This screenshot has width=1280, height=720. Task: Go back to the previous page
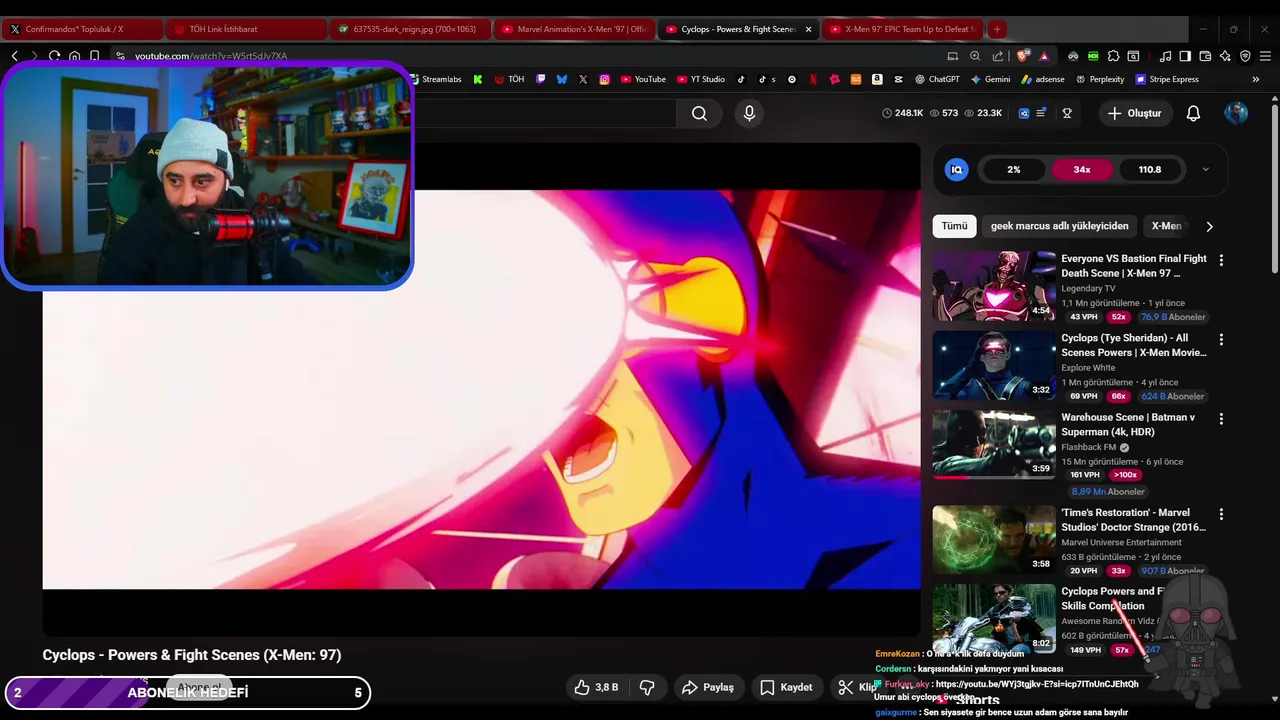click(14, 56)
